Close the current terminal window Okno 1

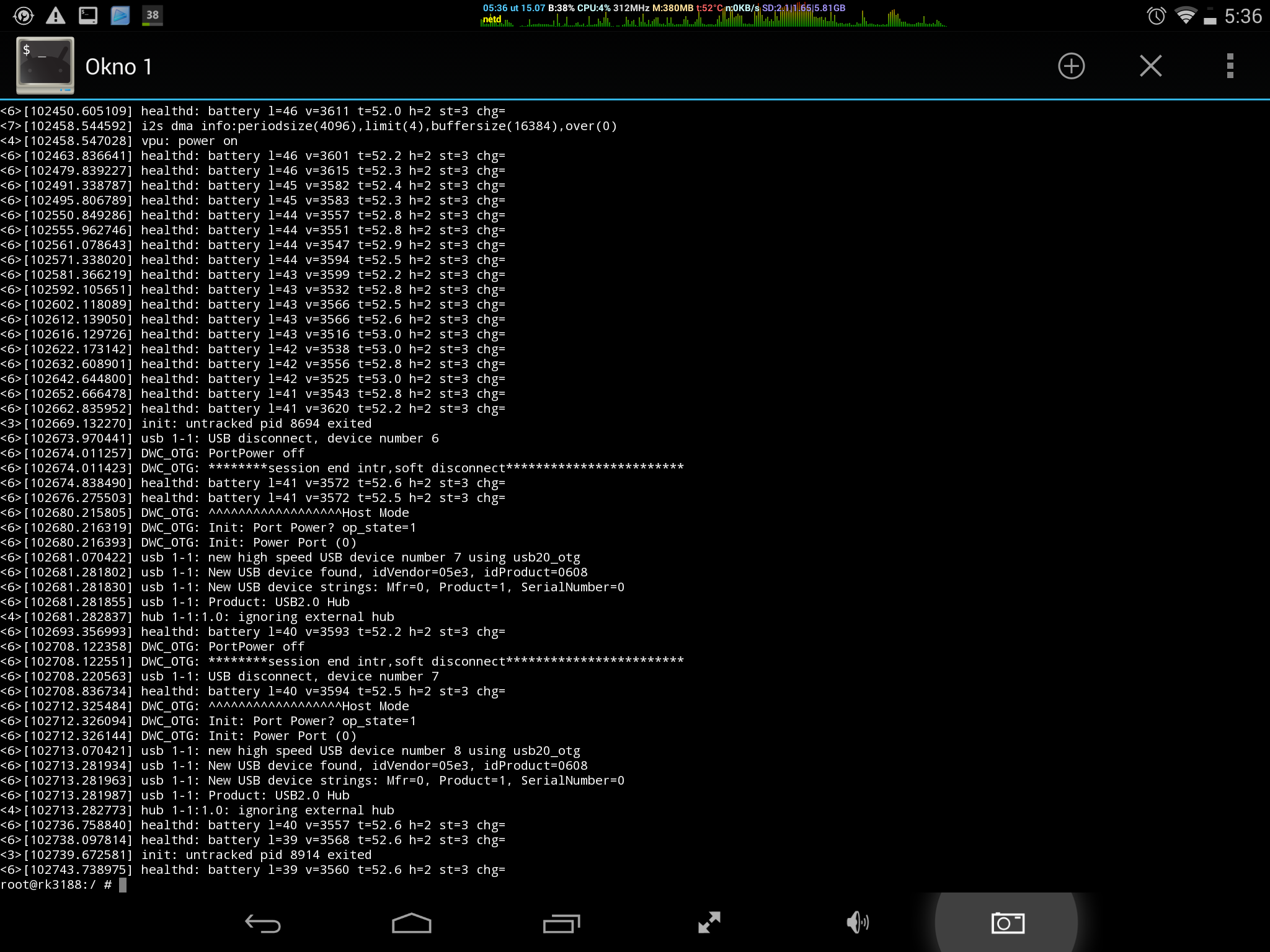pyautogui.click(x=1150, y=66)
